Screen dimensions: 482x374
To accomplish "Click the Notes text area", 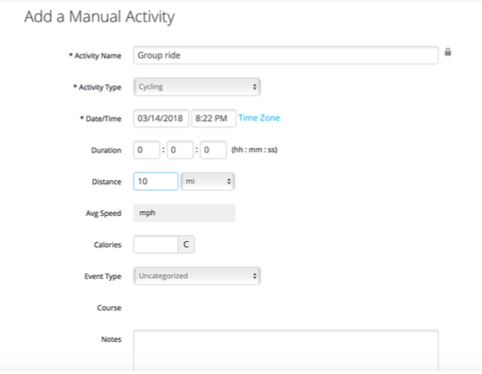I will (x=286, y=350).
